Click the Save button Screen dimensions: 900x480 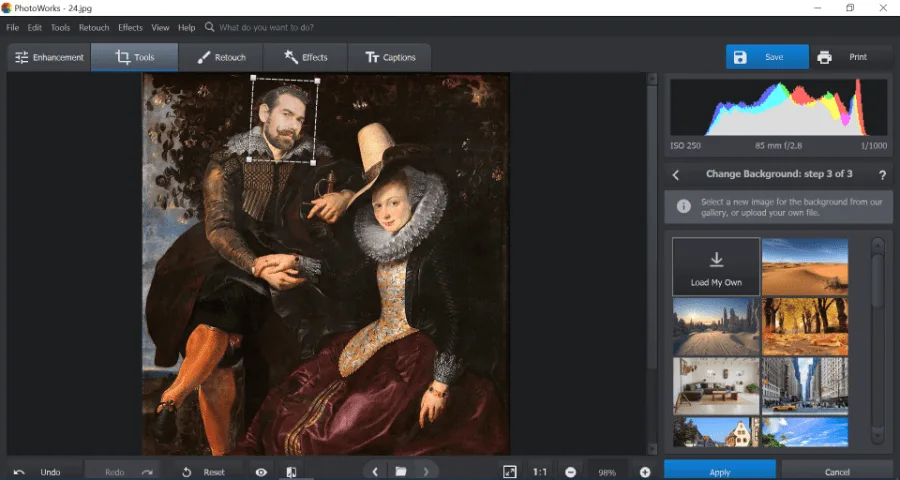[767, 57]
